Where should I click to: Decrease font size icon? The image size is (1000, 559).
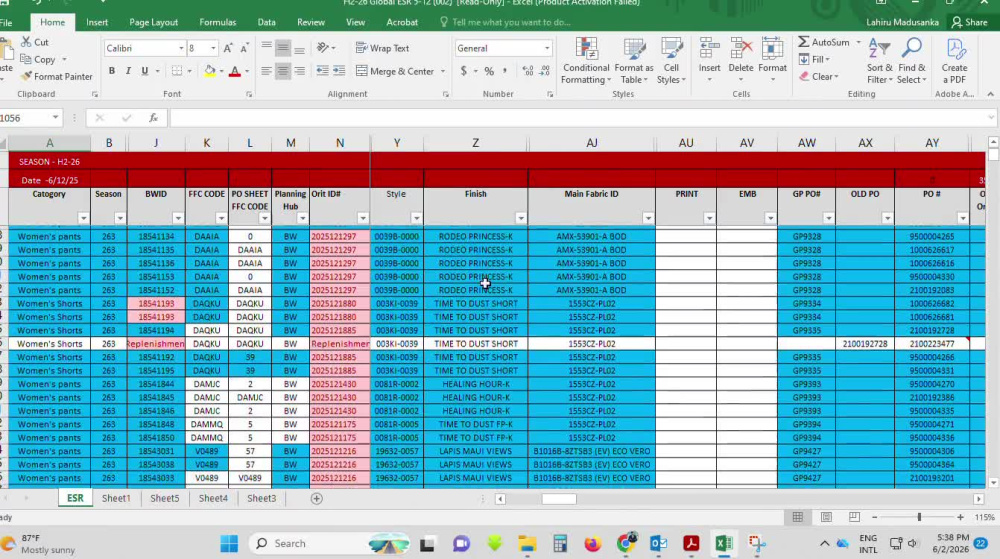pos(244,48)
